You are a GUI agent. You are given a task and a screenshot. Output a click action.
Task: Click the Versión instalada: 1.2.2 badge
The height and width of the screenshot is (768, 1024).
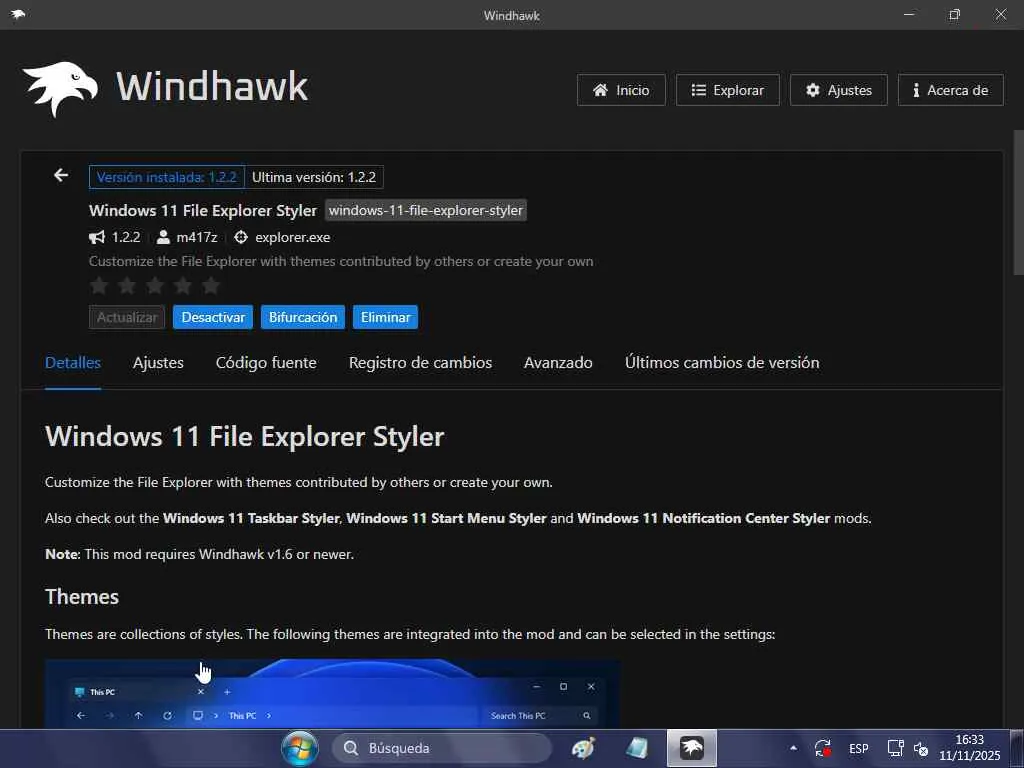click(167, 177)
